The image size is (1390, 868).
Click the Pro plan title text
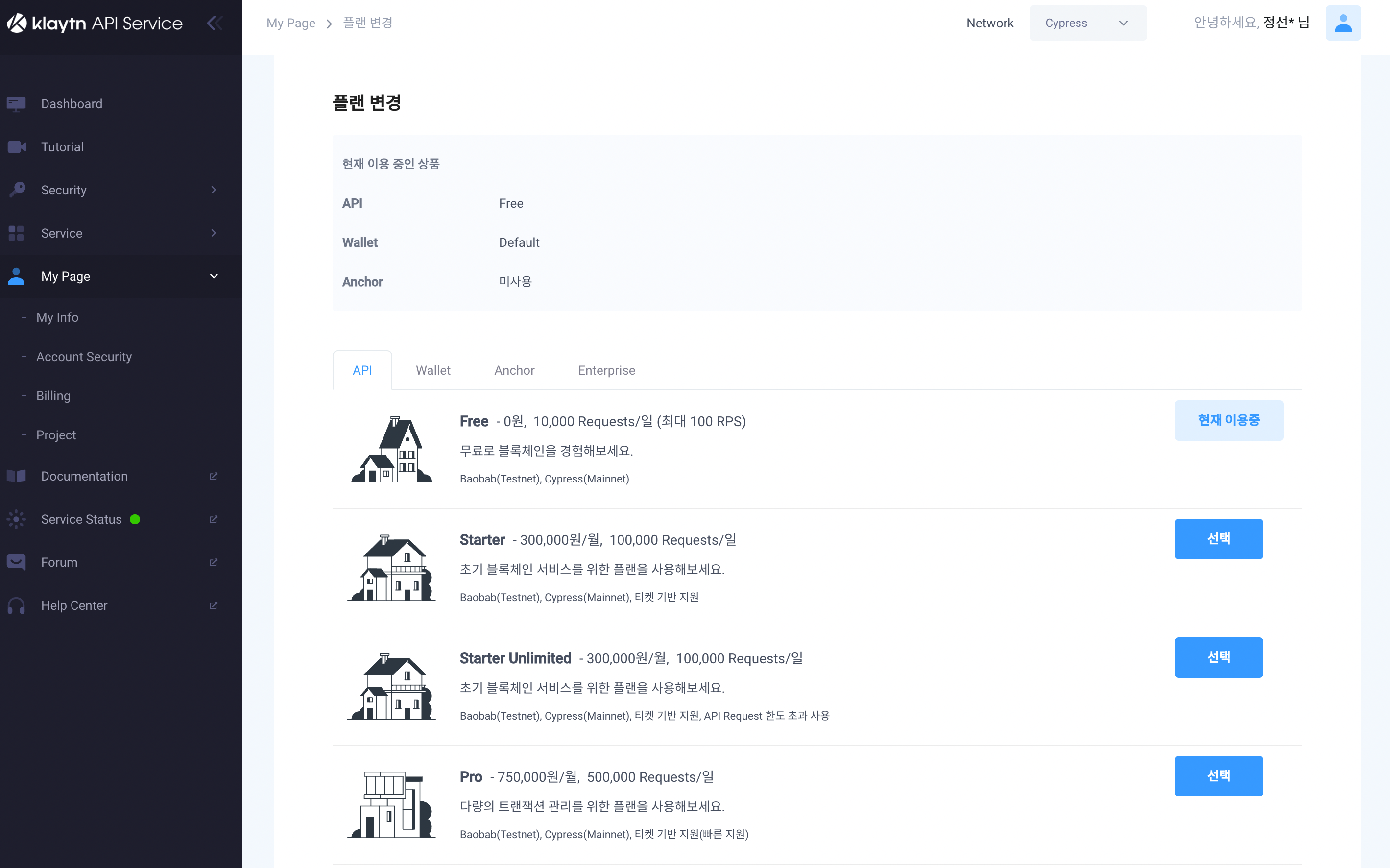[x=471, y=777]
